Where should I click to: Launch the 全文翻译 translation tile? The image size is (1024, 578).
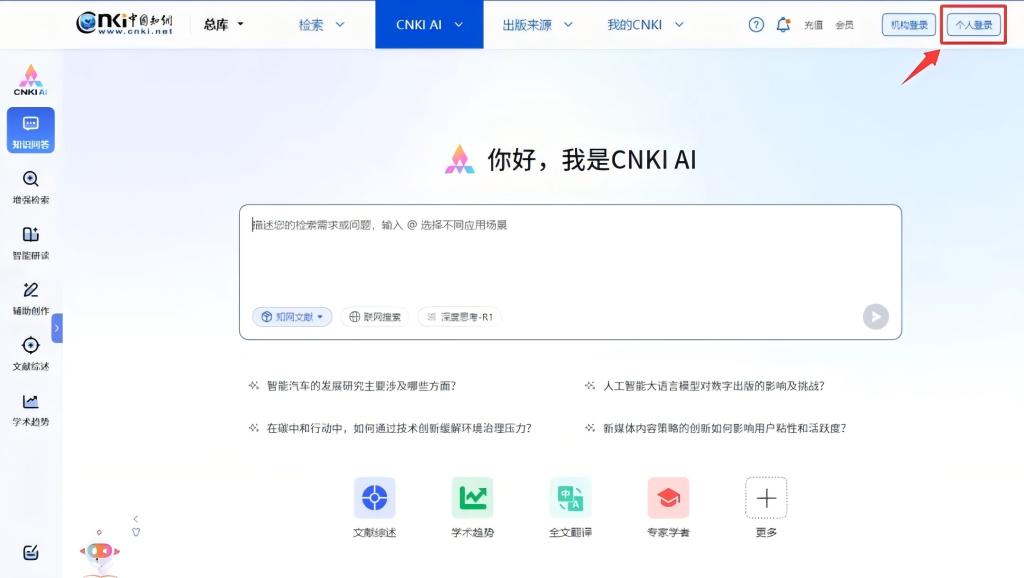click(570, 497)
